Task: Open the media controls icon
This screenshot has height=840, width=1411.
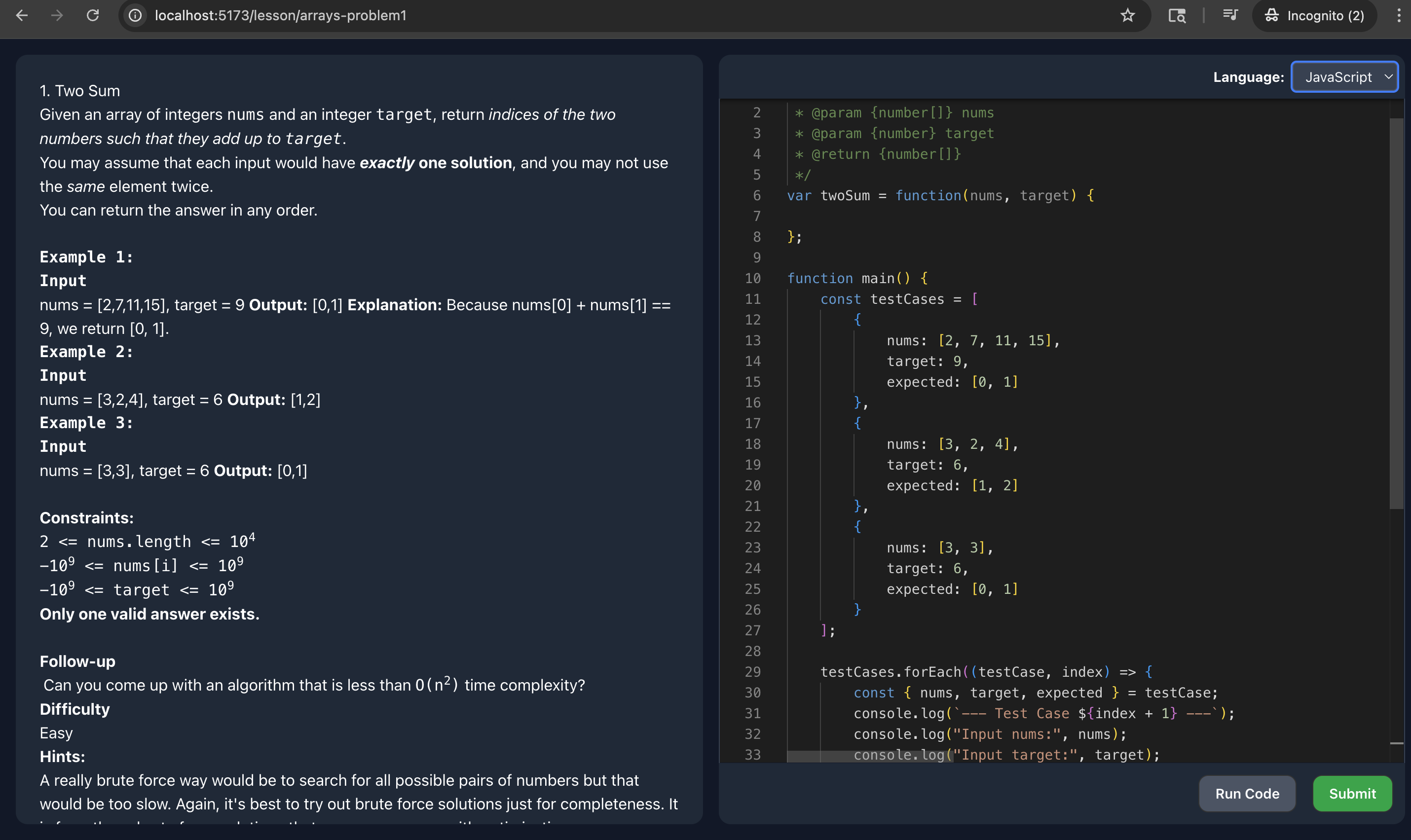Action: click(x=1230, y=15)
